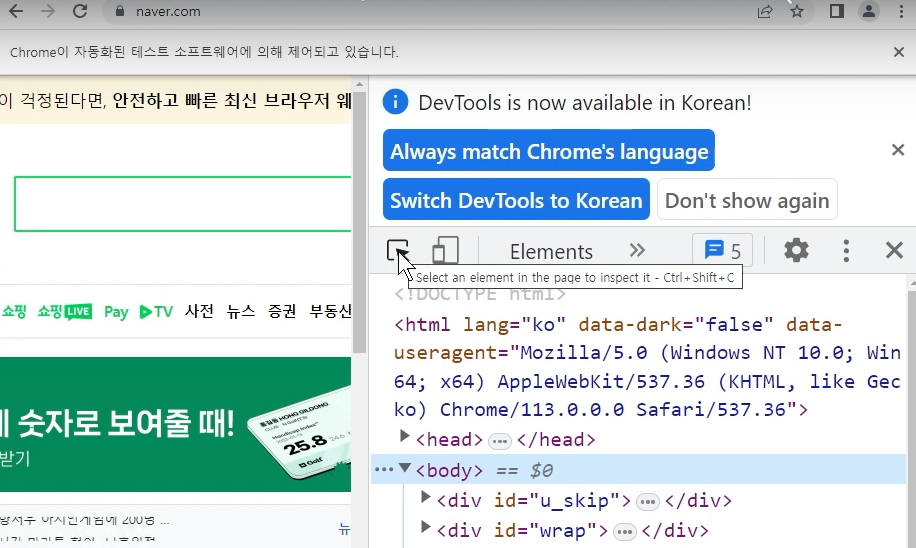Expand the div id="wrap" node
Screen dimensions: 916x548
click(x=425, y=528)
